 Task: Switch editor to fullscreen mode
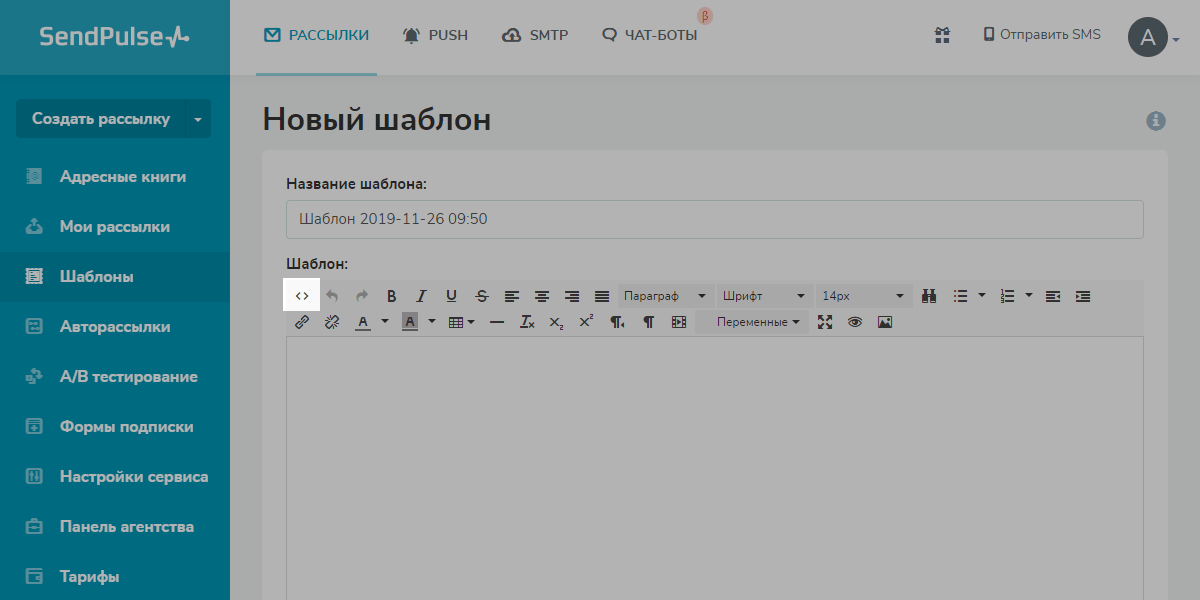[x=824, y=322]
